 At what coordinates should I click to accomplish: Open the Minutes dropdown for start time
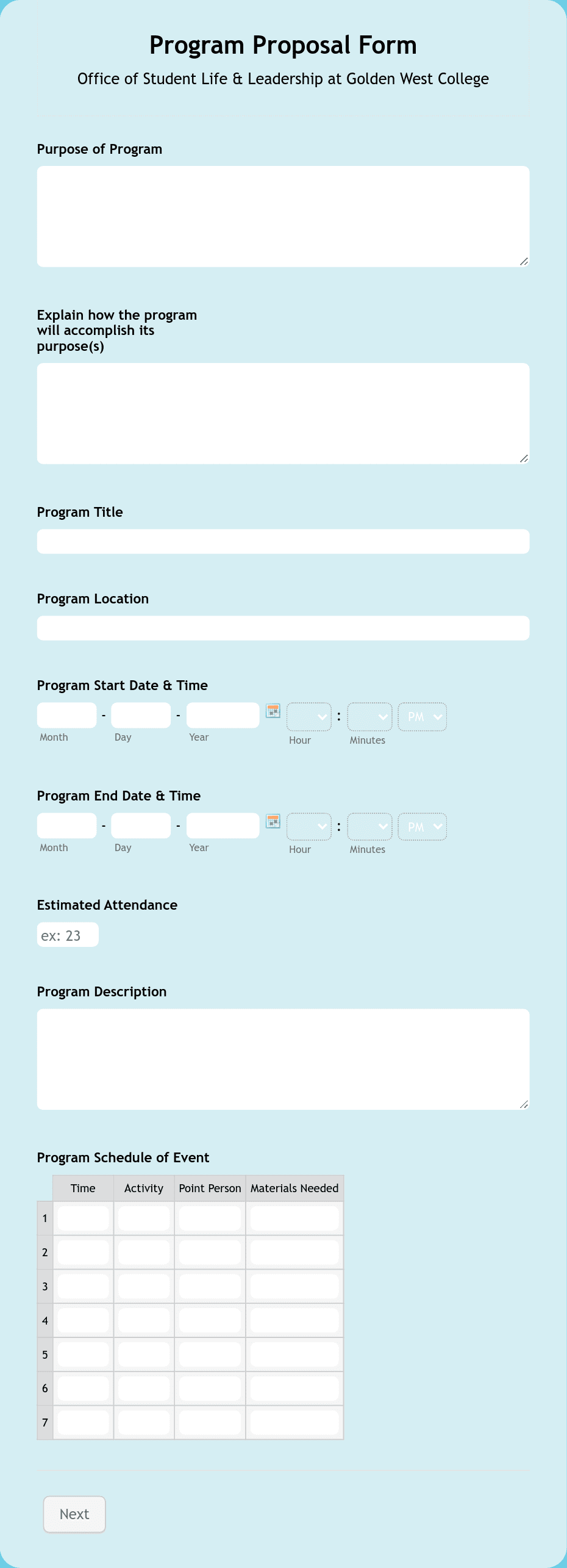(369, 717)
